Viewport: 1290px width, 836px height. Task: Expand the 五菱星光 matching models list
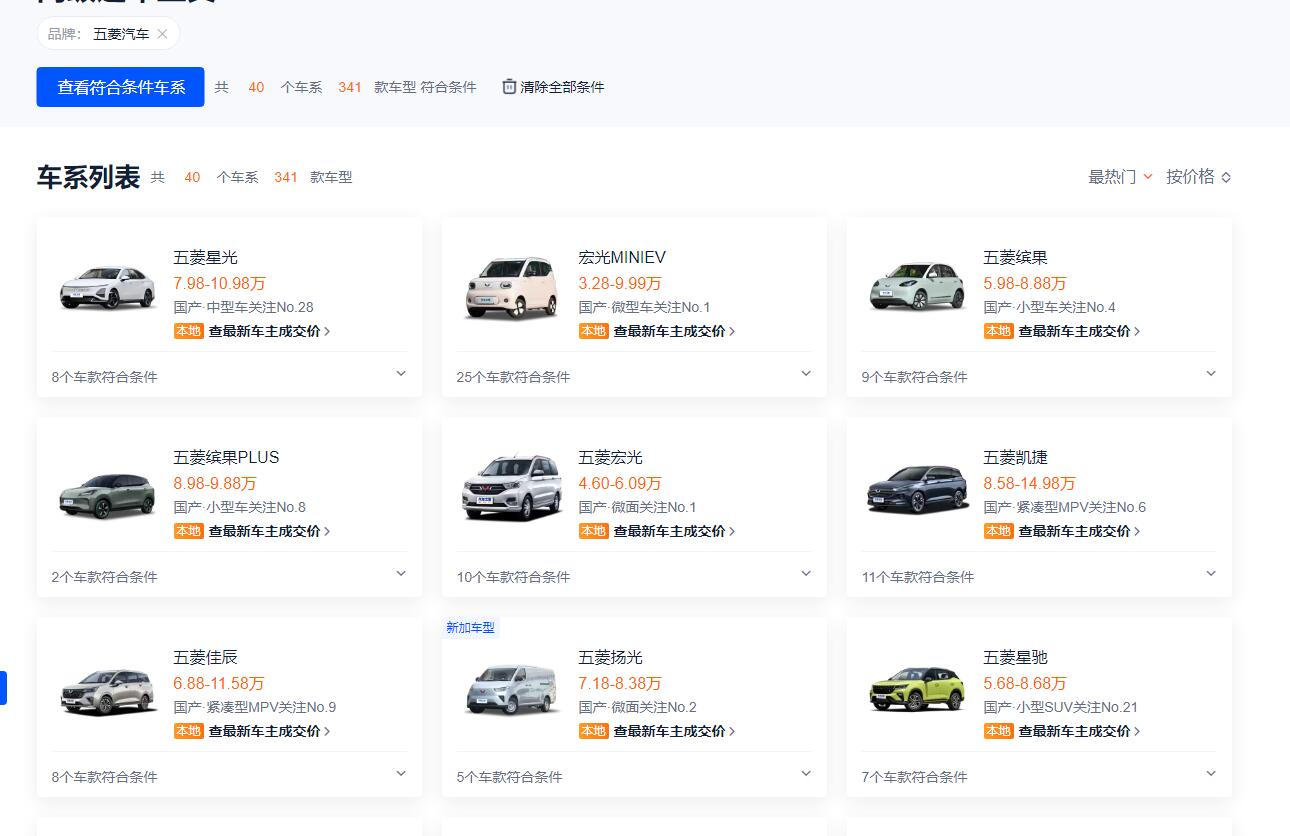coord(401,374)
